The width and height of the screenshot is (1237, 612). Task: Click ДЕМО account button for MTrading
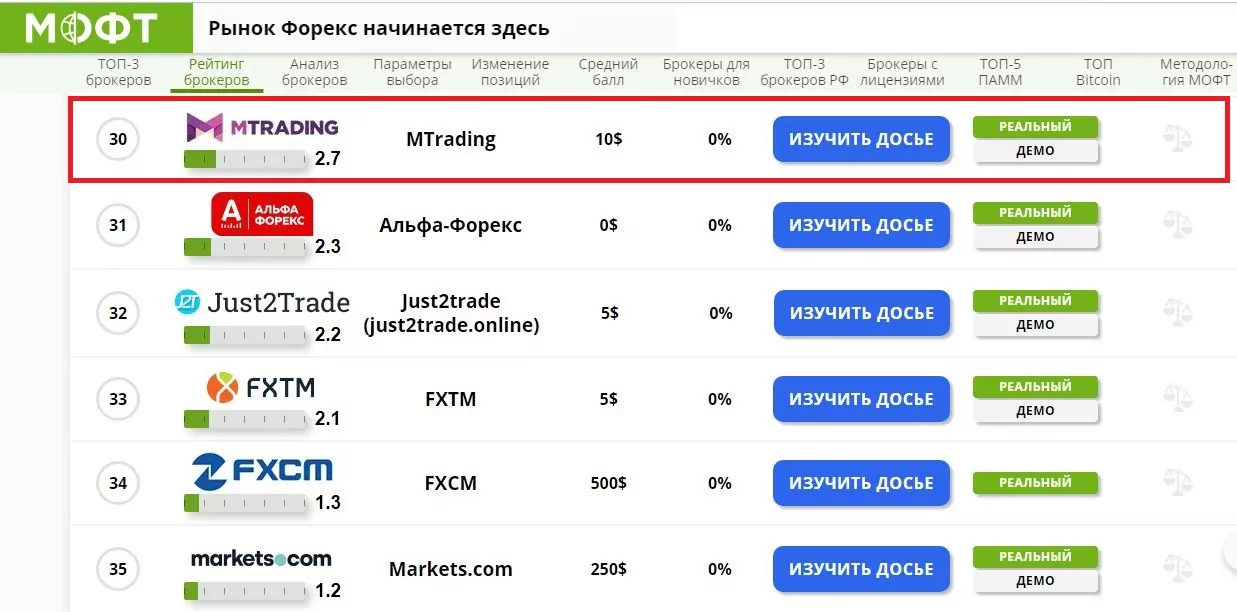click(1035, 152)
